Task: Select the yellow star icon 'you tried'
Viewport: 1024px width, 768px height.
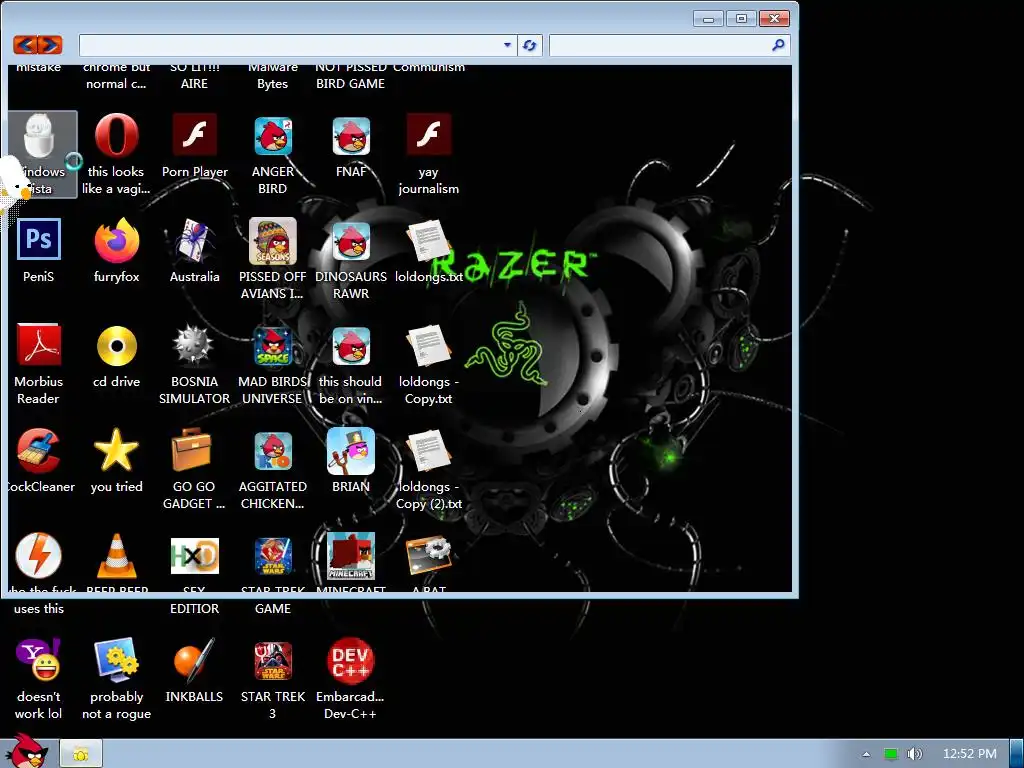Action: tap(116, 450)
